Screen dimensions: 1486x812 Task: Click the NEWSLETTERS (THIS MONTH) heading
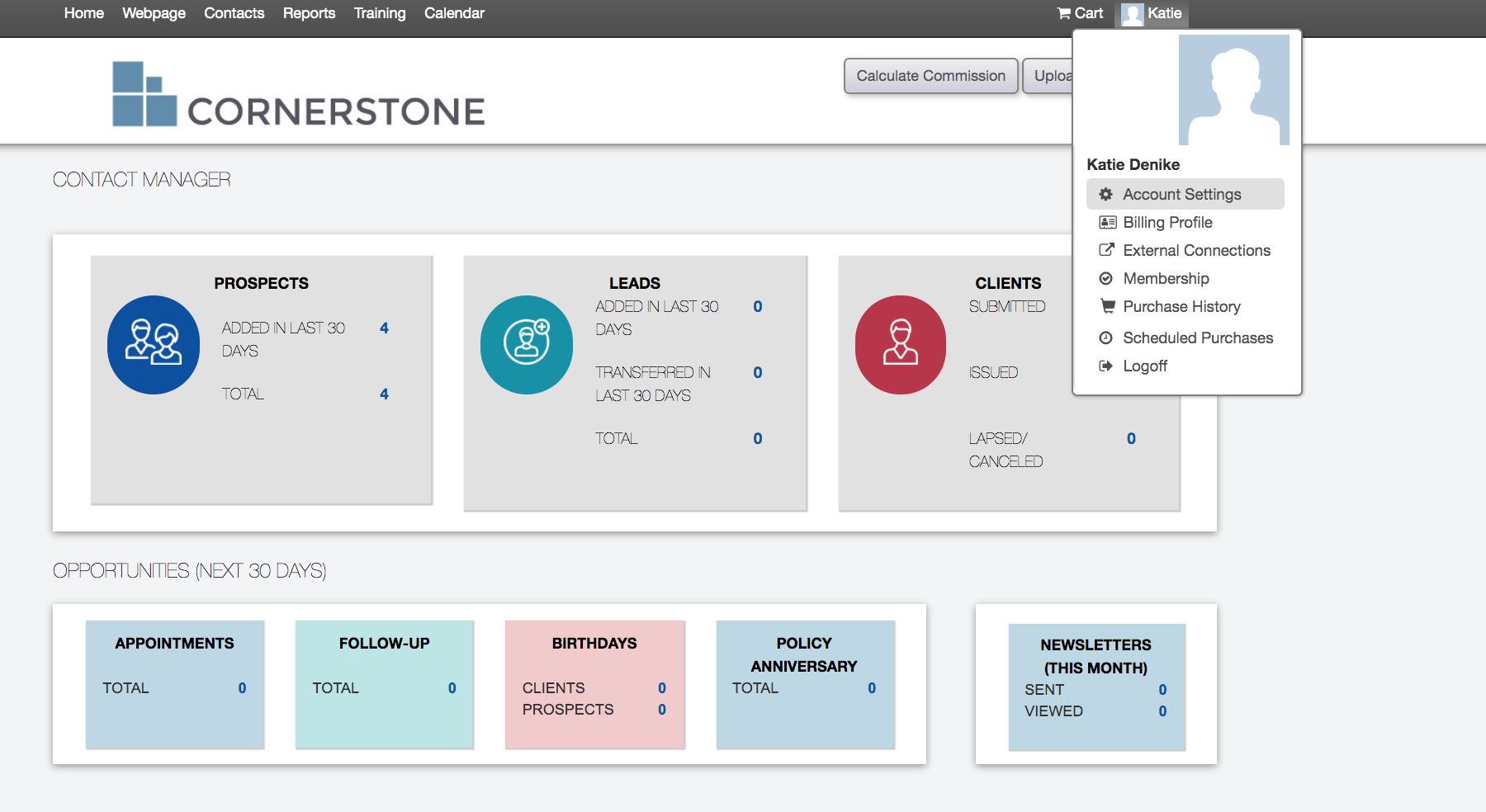click(x=1096, y=656)
